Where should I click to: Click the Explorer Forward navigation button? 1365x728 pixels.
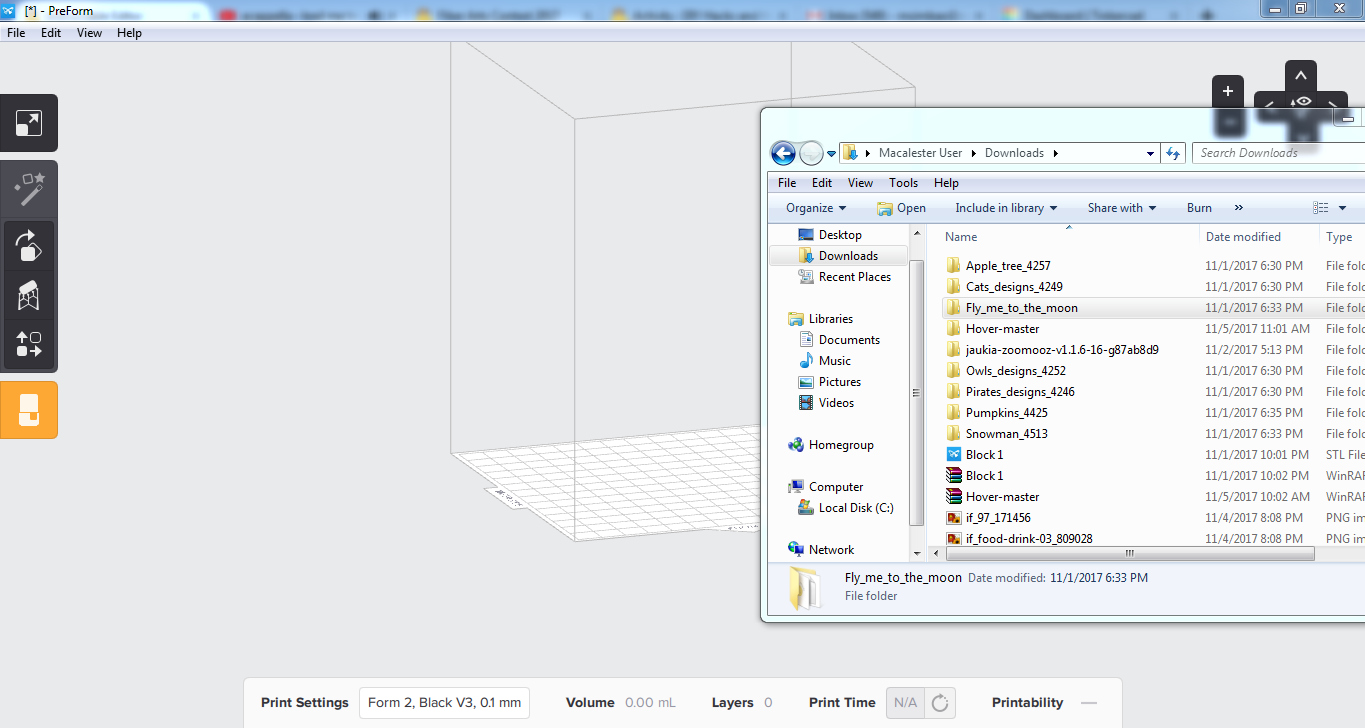click(x=811, y=153)
